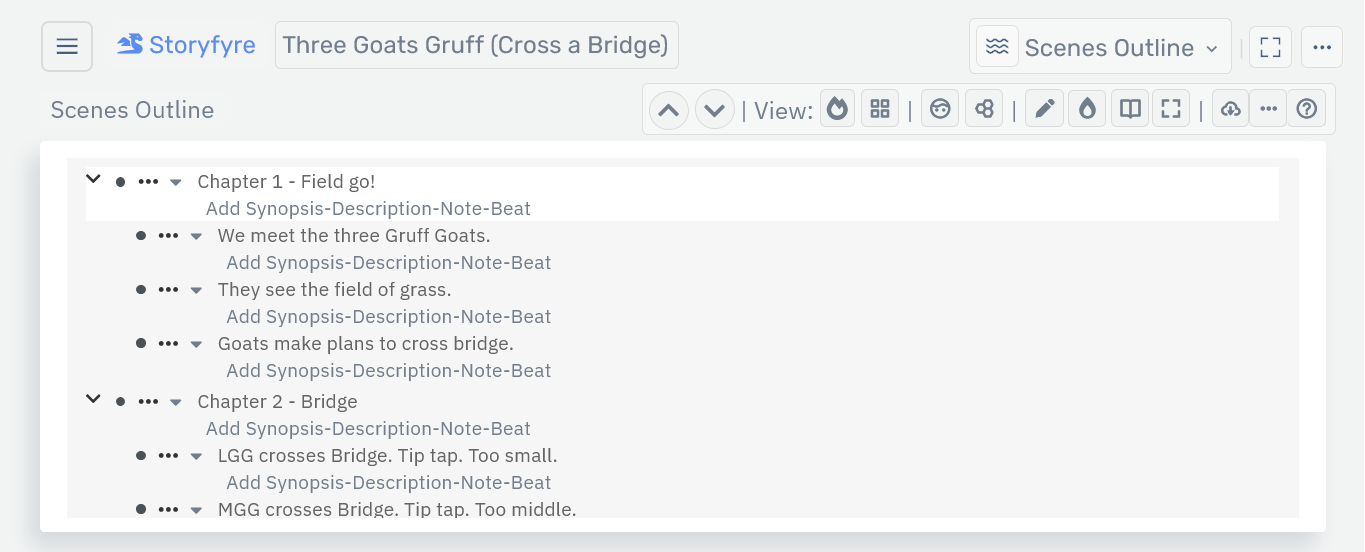The height and width of the screenshot is (552, 1365).
Task: Click the flame view icon
Action: click(838, 109)
